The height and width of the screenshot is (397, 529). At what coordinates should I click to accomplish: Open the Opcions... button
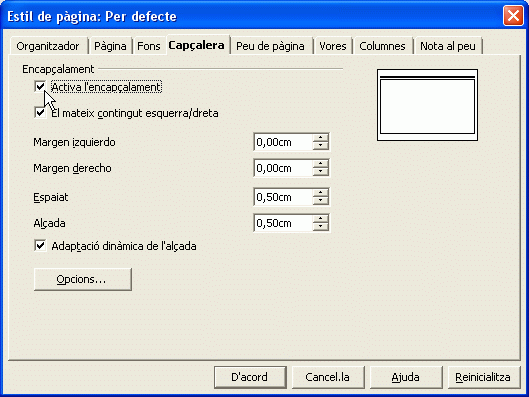pyautogui.click(x=83, y=279)
